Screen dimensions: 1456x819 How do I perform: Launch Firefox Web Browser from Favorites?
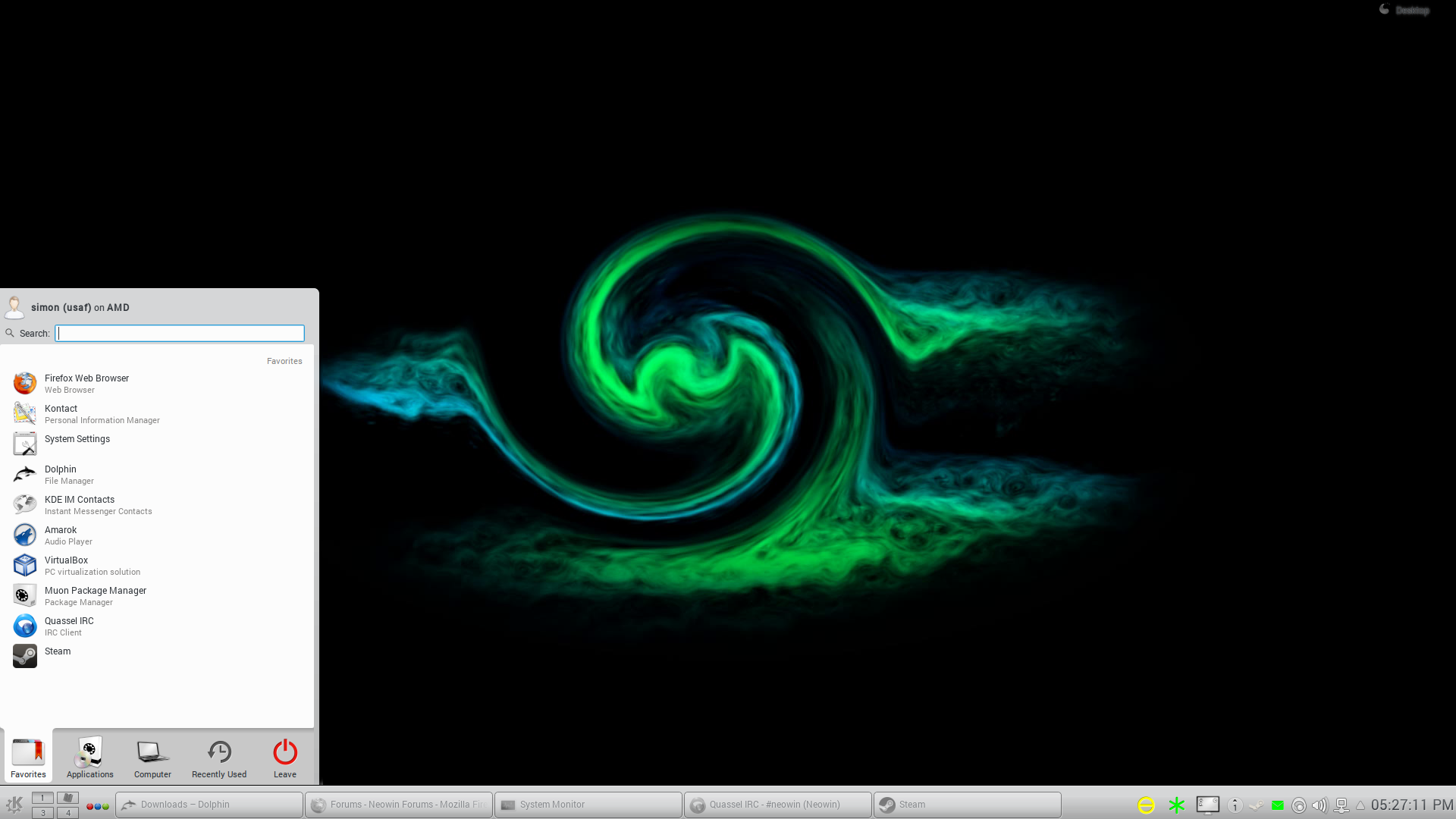tap(86, 383)
